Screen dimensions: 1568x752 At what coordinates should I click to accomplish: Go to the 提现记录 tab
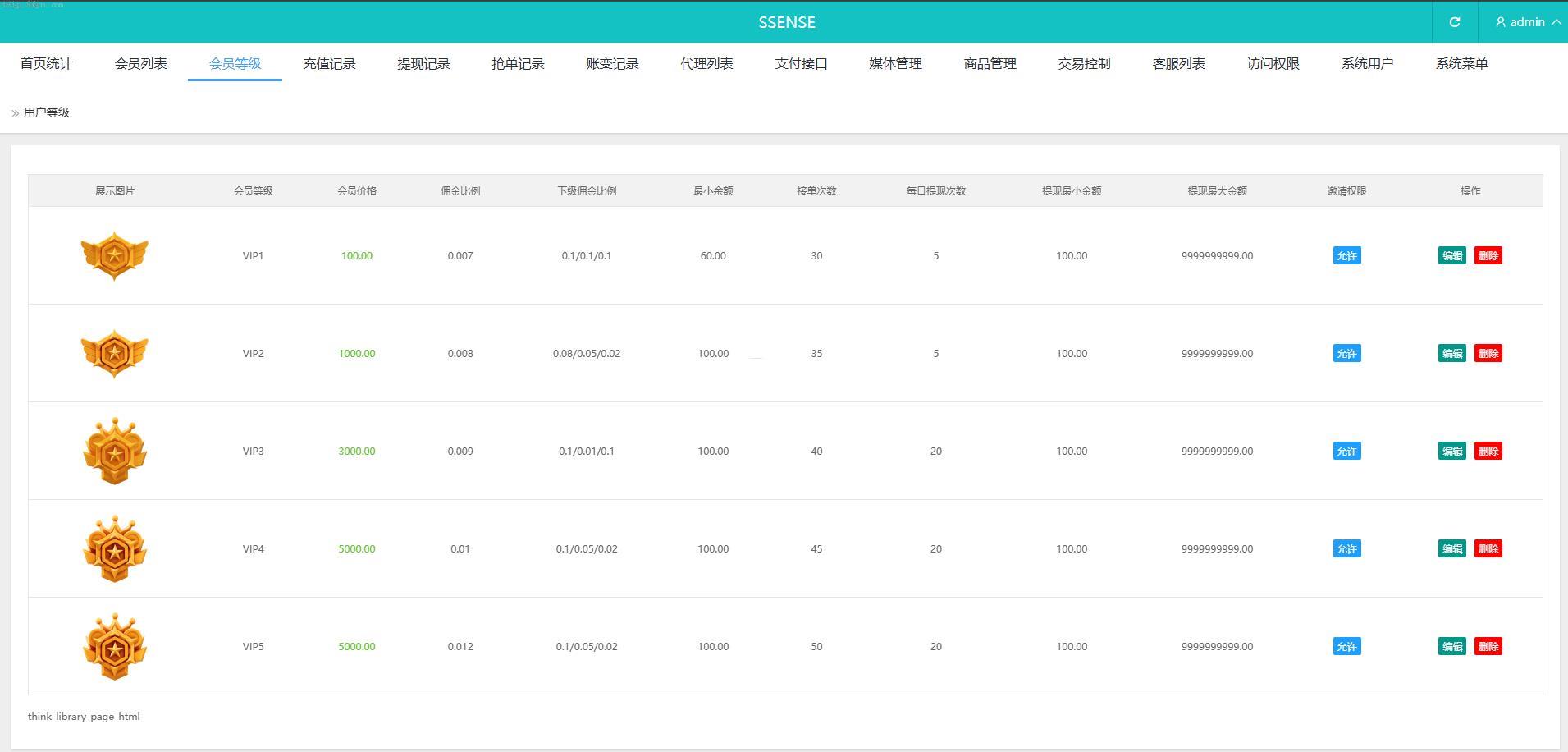point(423,63)
